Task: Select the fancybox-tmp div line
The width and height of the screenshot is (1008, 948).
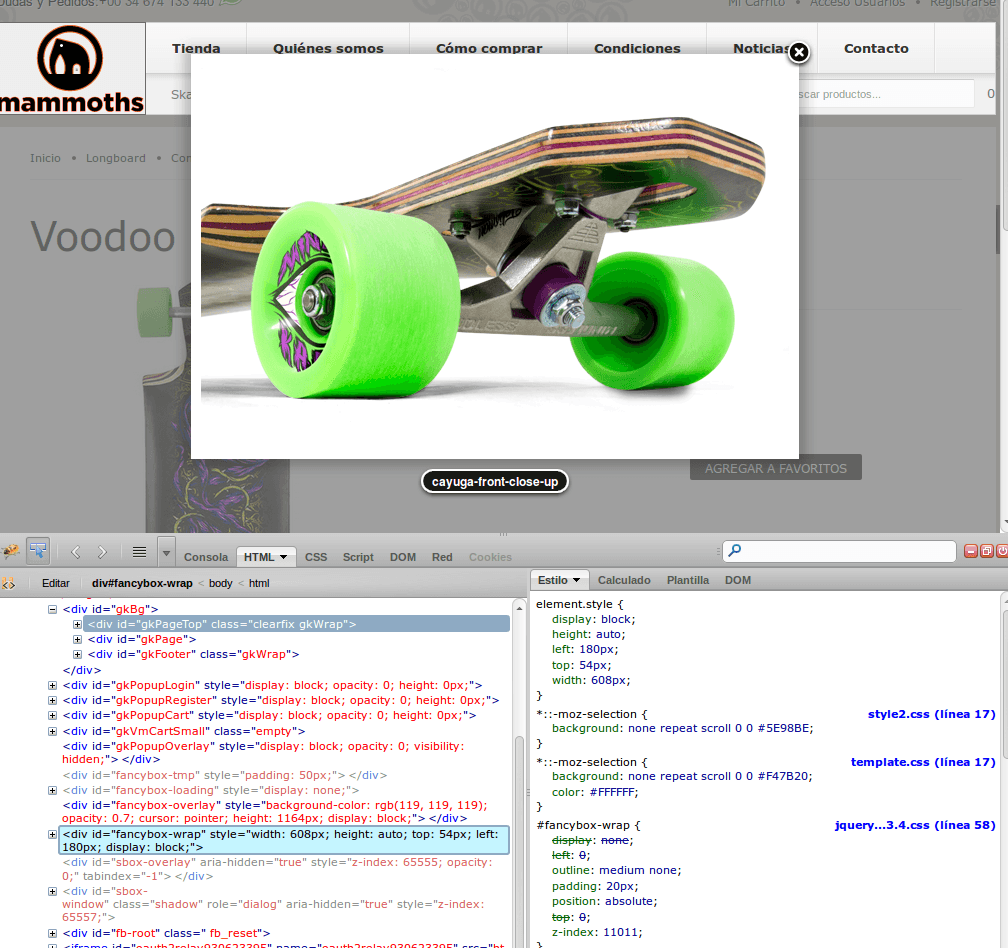Action: coord(224,775)
